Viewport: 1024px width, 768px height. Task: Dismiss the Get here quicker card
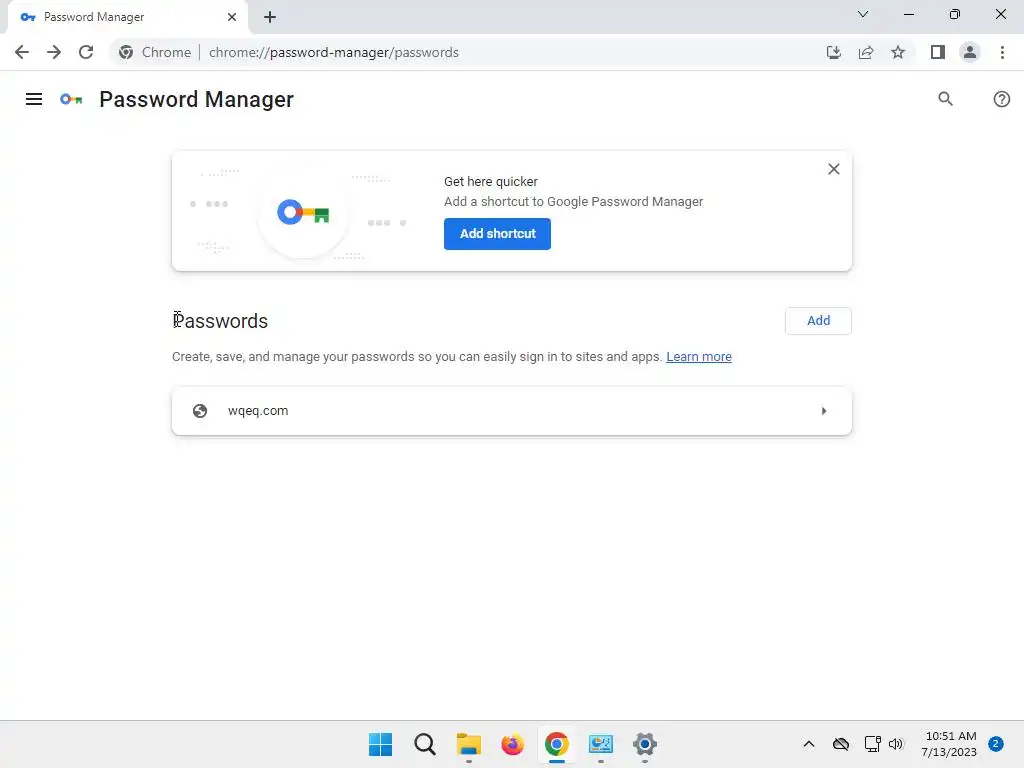point(833,169)
